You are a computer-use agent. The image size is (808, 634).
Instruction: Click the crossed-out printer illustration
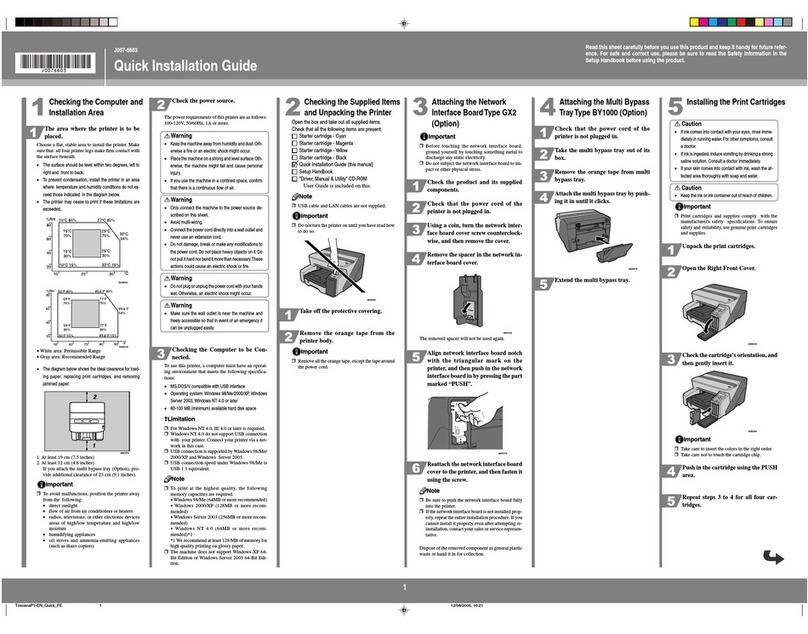tap(332, 271)
